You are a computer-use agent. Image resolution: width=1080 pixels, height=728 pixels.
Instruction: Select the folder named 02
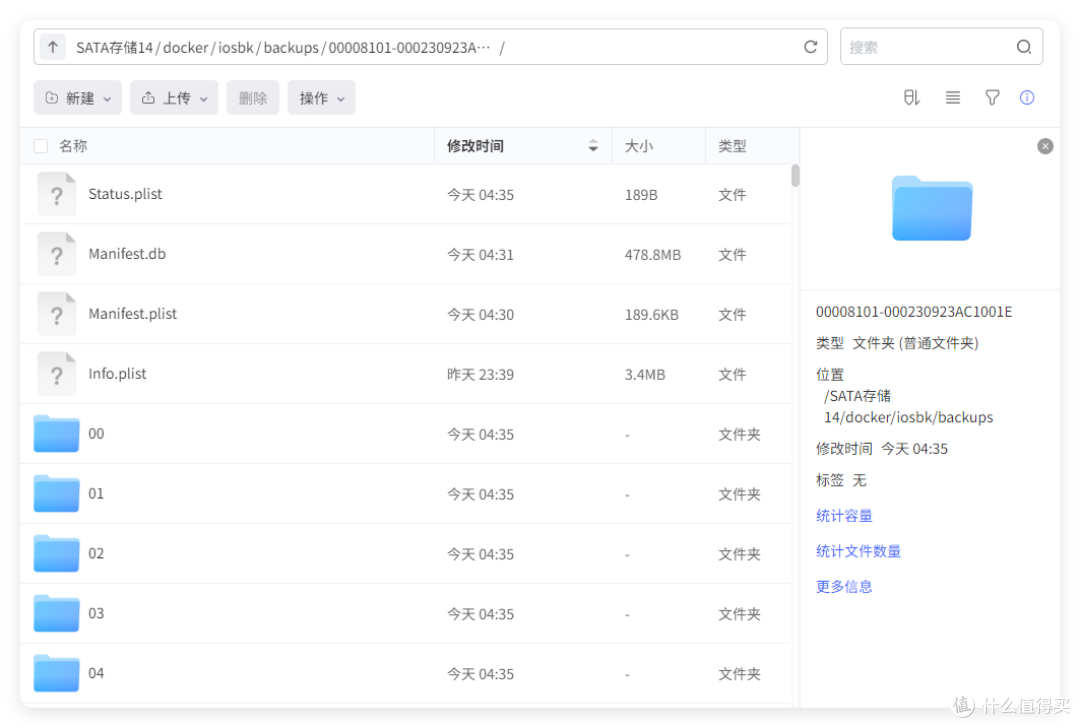[96, 554]
